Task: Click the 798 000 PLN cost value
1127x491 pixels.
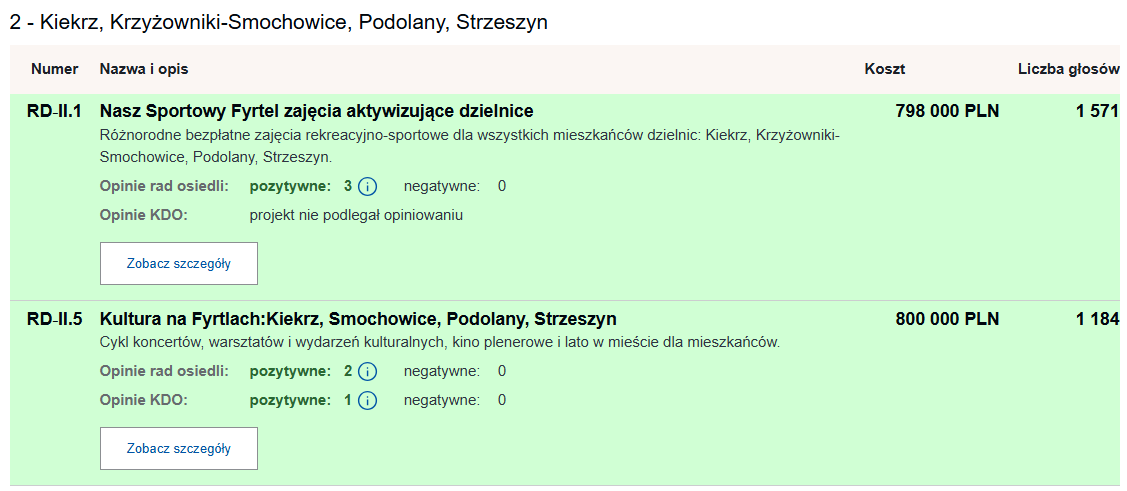Action: click(947, 111)
